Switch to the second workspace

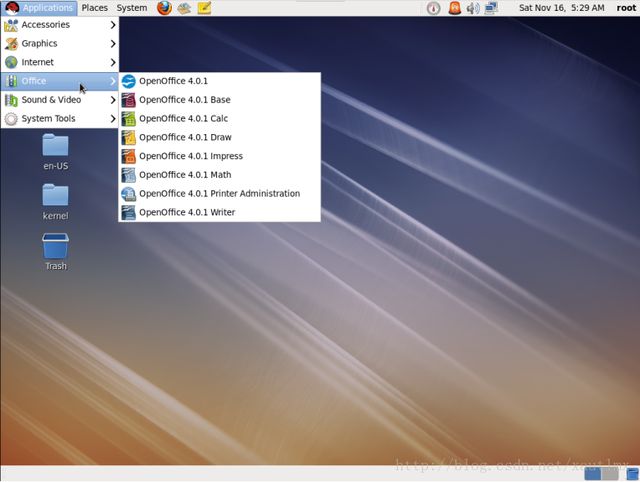610,474
